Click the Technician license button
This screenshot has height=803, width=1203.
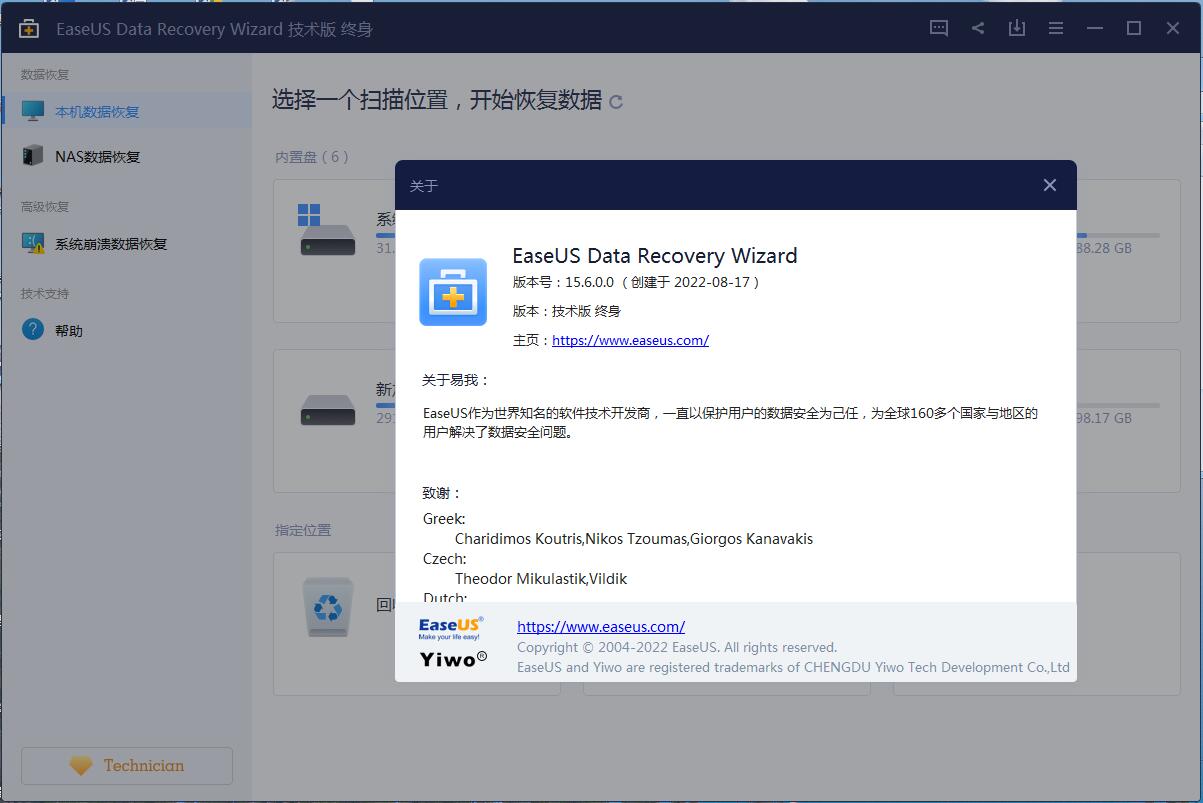(127, 766)
